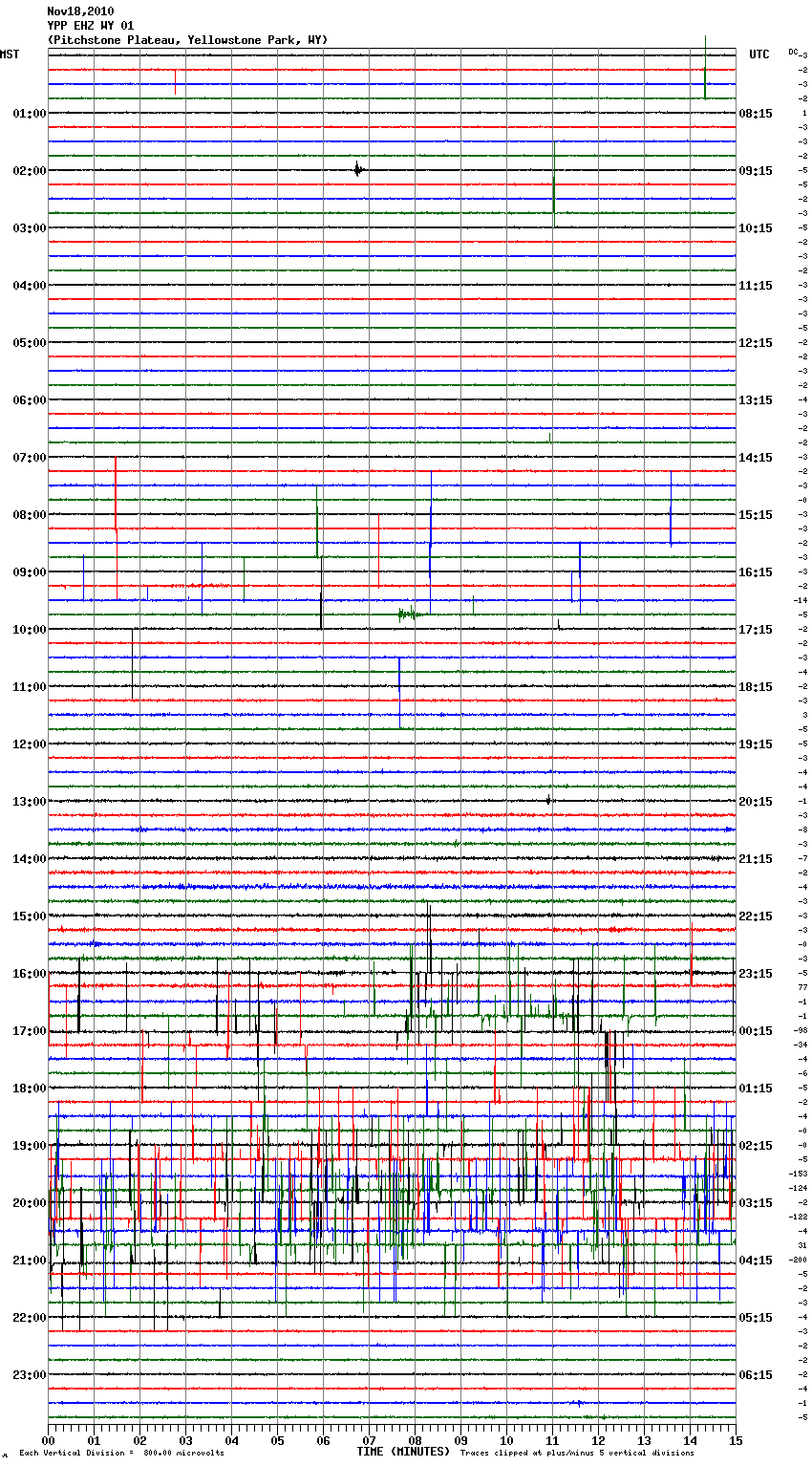Select the 07:00 MST time label
This screenshot has width=812, height=1466.
pyautogui.click(x=30, y=458)
